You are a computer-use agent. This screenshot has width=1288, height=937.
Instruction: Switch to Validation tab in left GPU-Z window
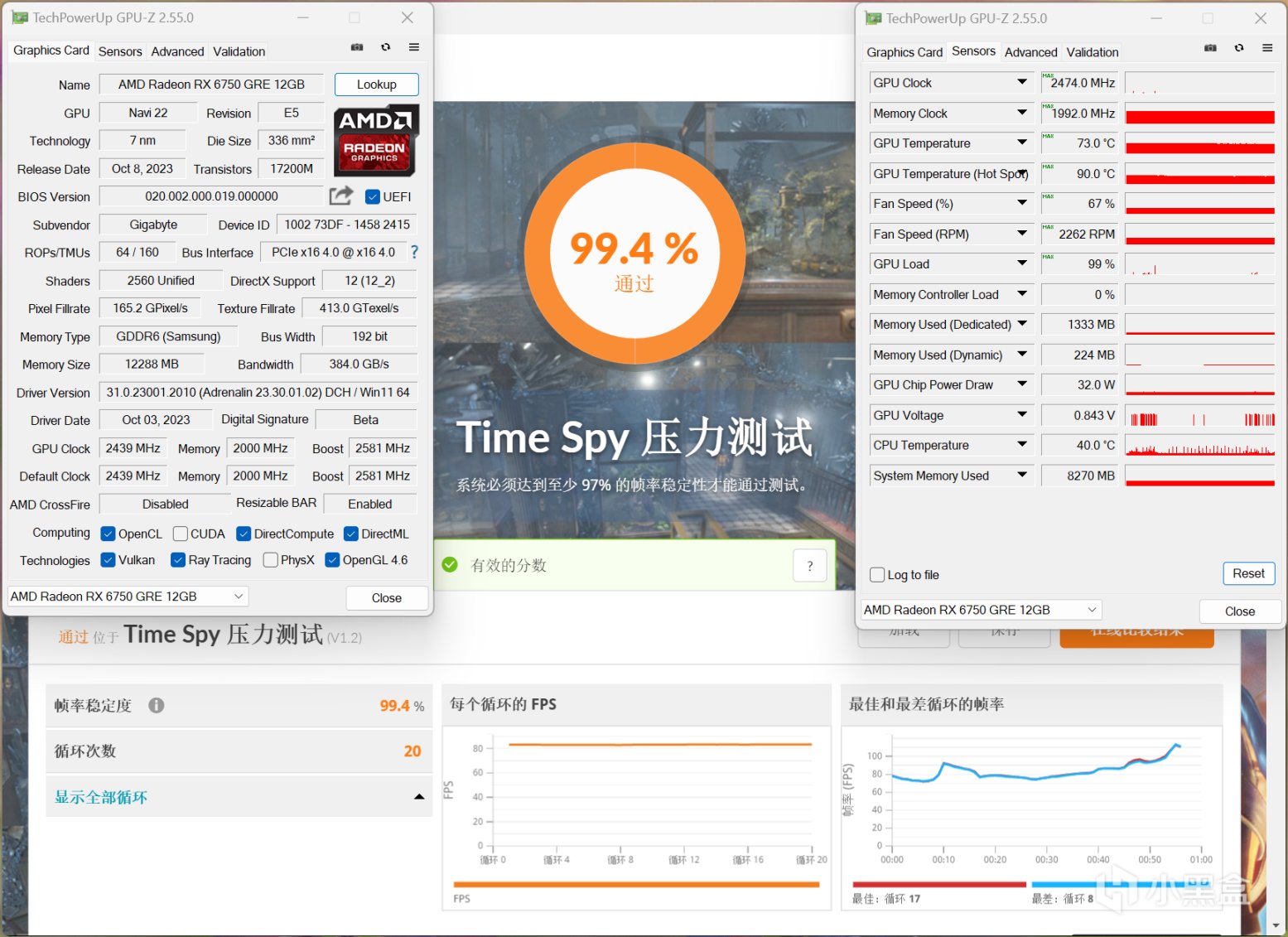coord(239,51)
